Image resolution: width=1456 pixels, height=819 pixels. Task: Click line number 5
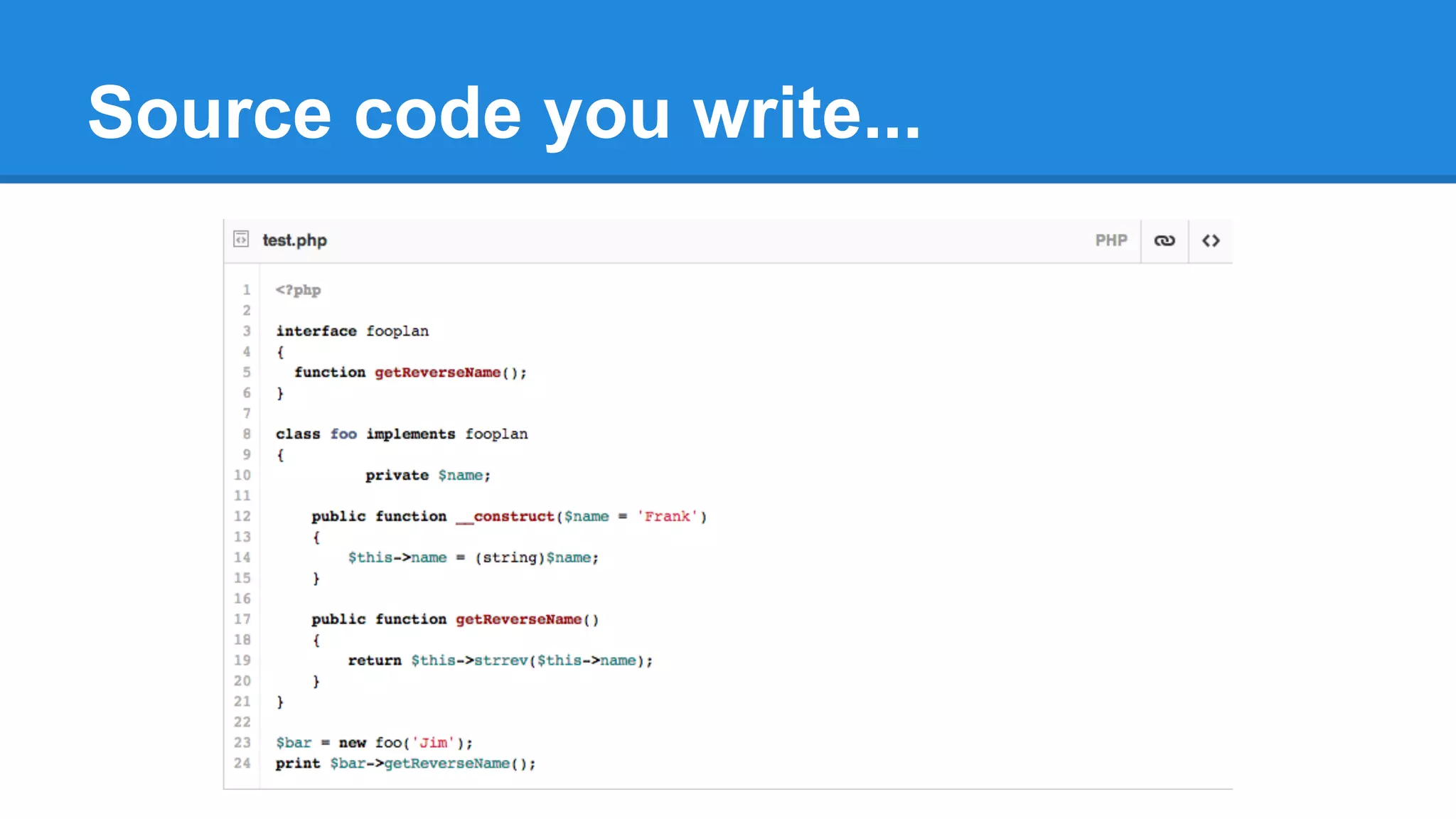tap(247, 373)
